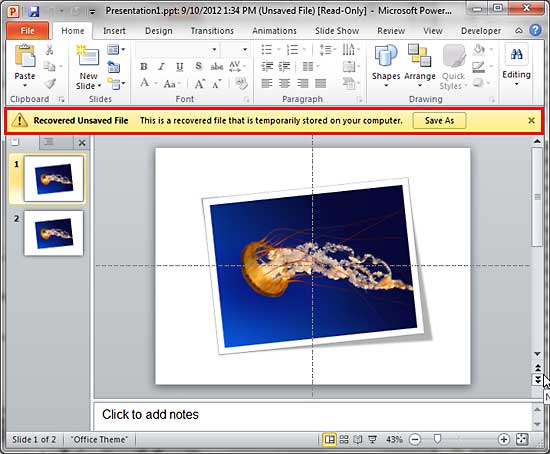
Task: Open the Customize Quick Access Toolbar arrow
Action: pos(92,12)
